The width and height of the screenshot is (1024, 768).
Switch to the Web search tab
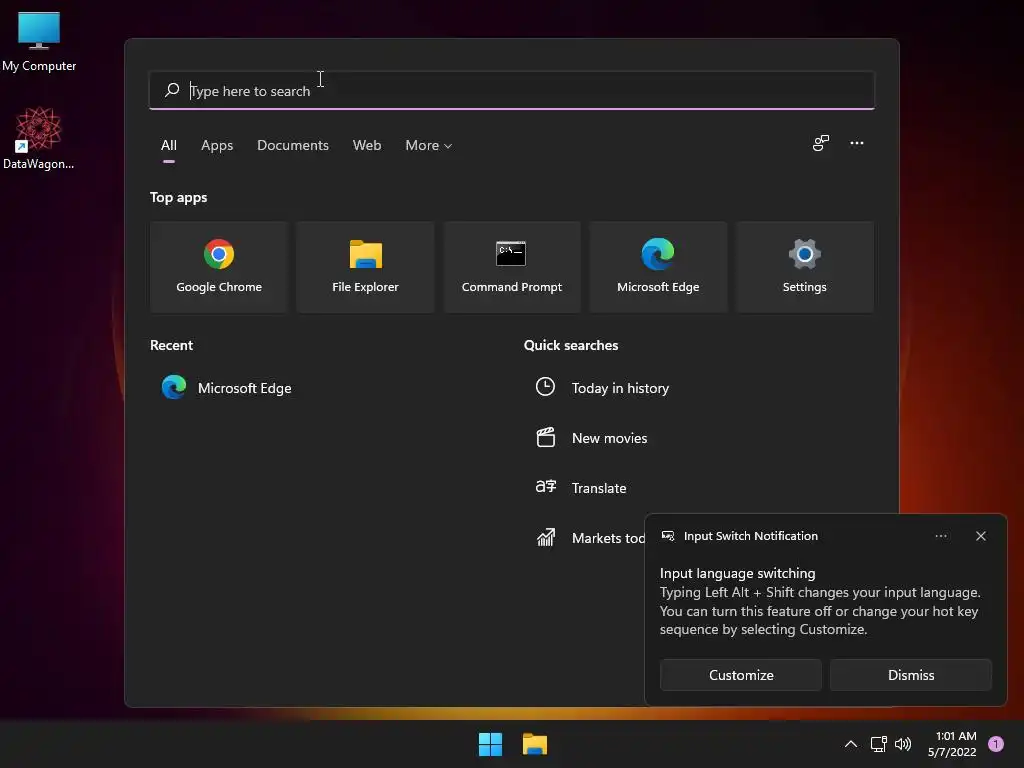pyautogui.click(x=366, y=146)
